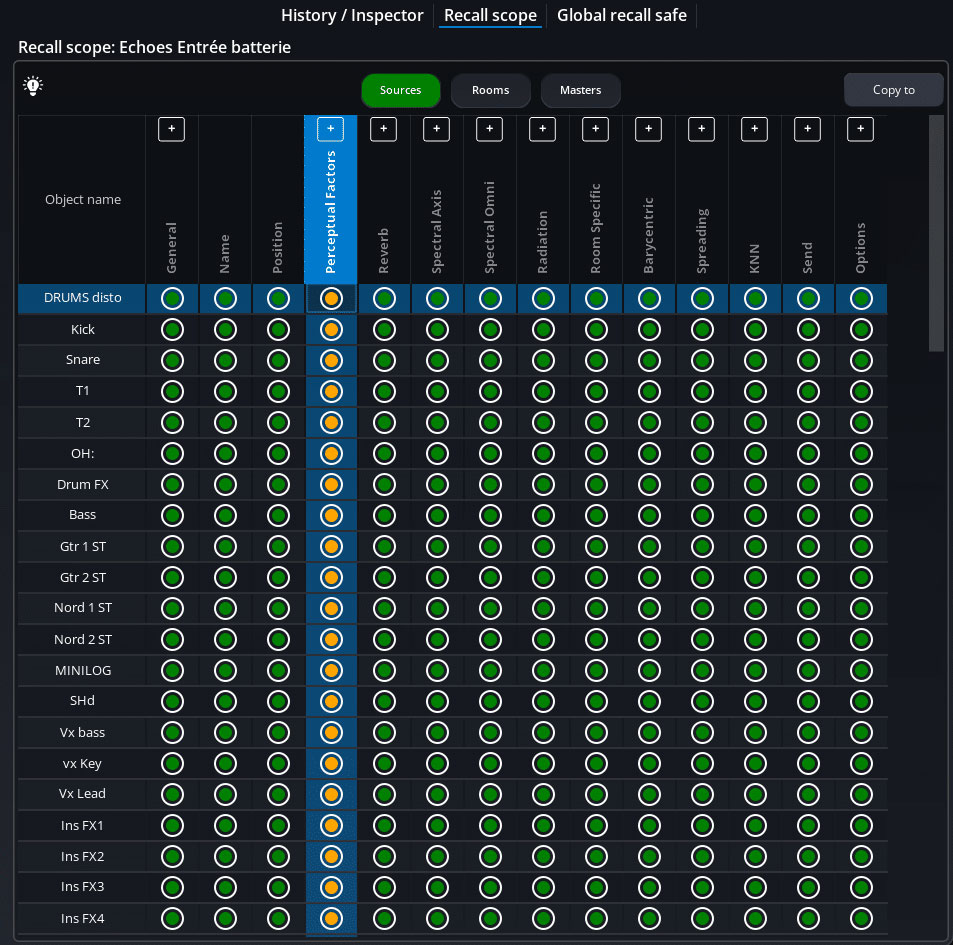
Task: Show the Masters scope view
Action: coord(580,90)
